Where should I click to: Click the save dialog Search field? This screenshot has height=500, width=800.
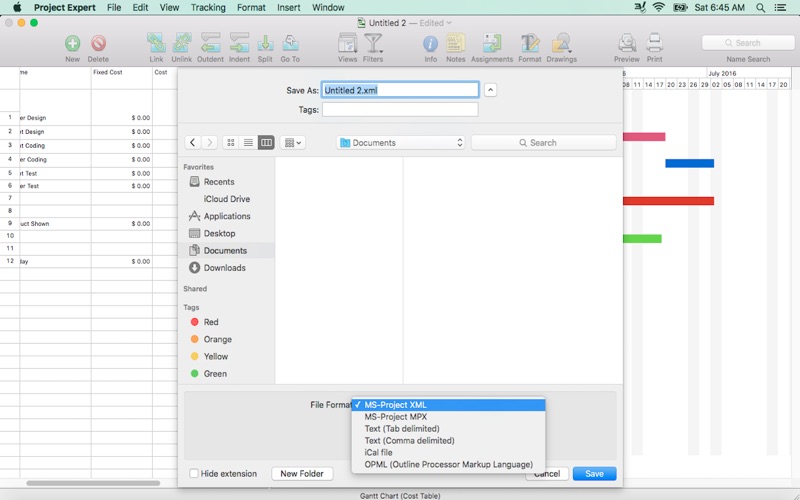[543, 143]
